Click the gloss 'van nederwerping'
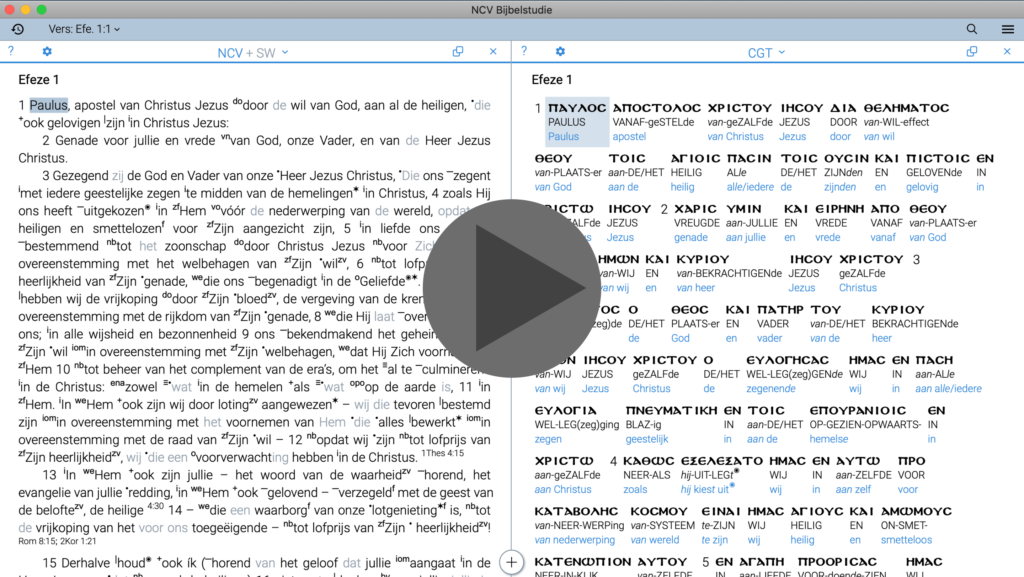 (x=575, y=540)
